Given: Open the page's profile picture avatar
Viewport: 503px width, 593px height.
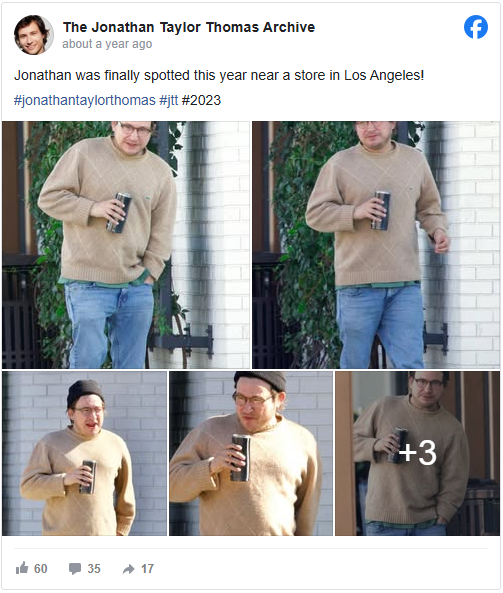Looking at the screenshot, I should [34, 35].
